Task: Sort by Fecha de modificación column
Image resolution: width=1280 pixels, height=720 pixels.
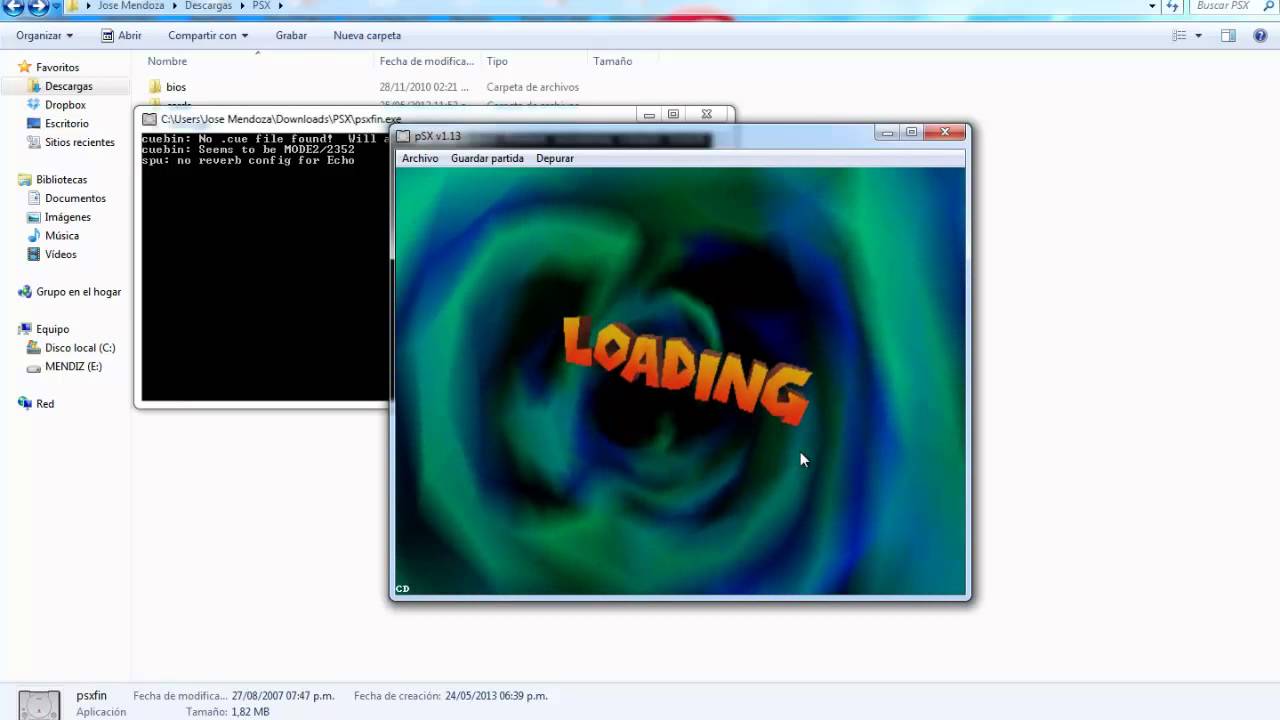Action: [x=427, y=61]
